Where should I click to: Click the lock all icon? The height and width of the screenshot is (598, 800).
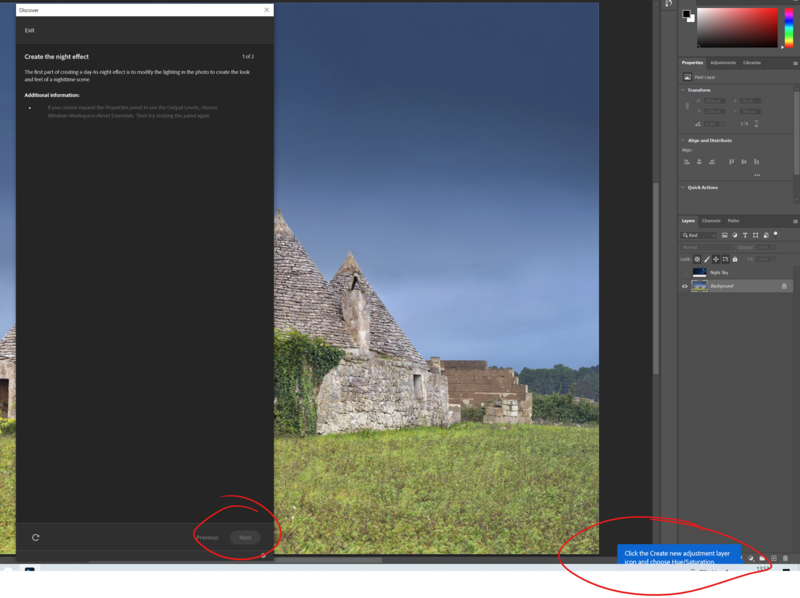pos(735,259)
